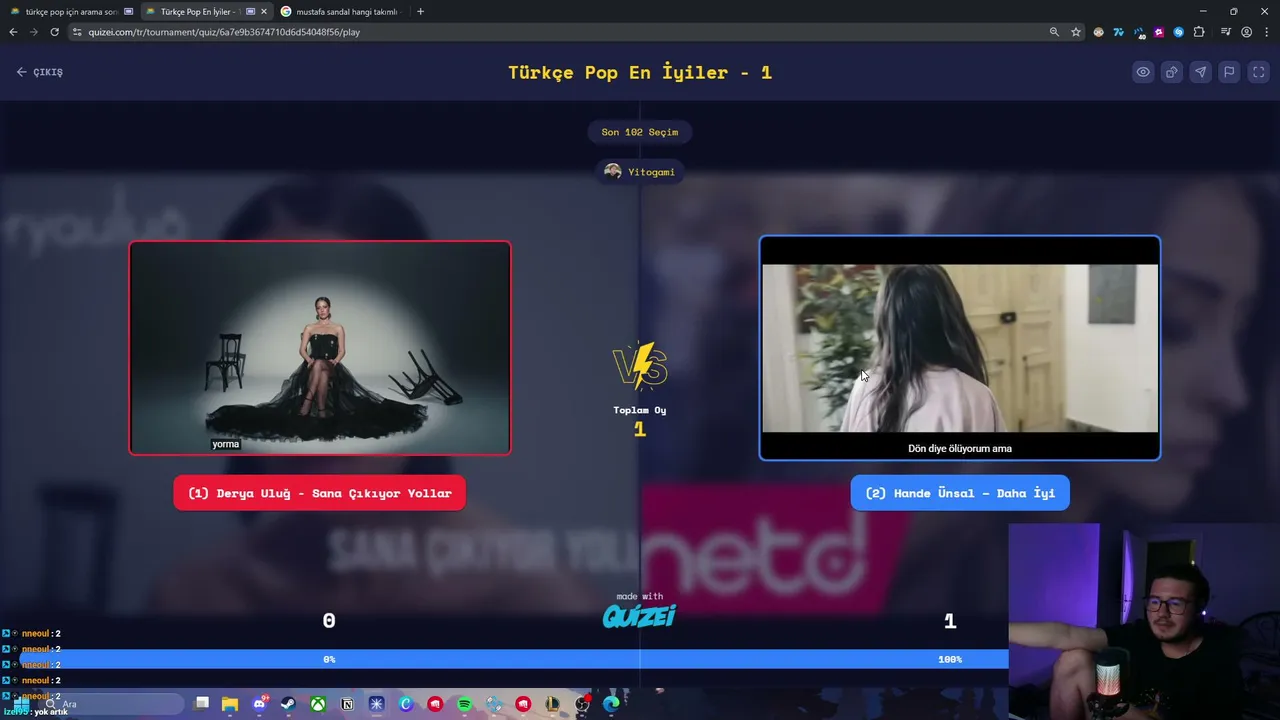Open the Chrome profile avatar menu
1280x720 pixels.
click(x=1246, y=32)
